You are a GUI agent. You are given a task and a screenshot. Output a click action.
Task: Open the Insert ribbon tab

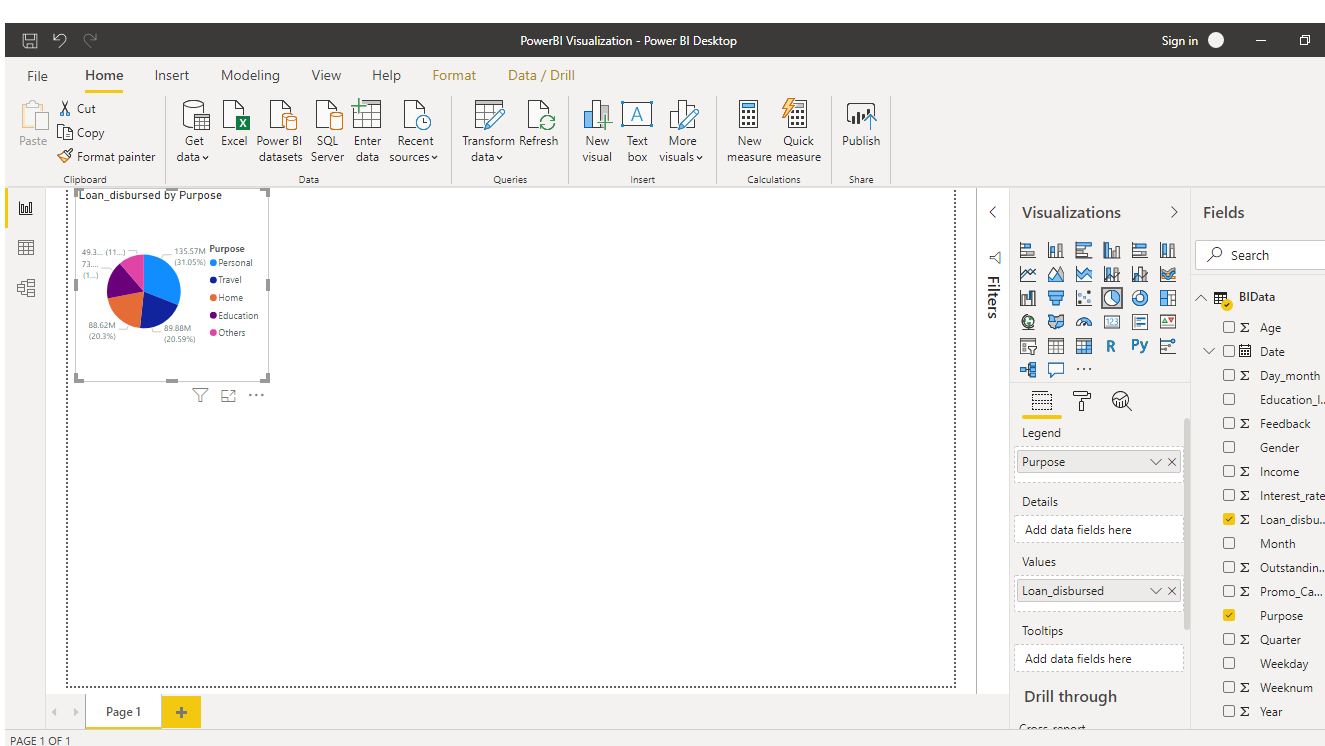tap(172, 75)
